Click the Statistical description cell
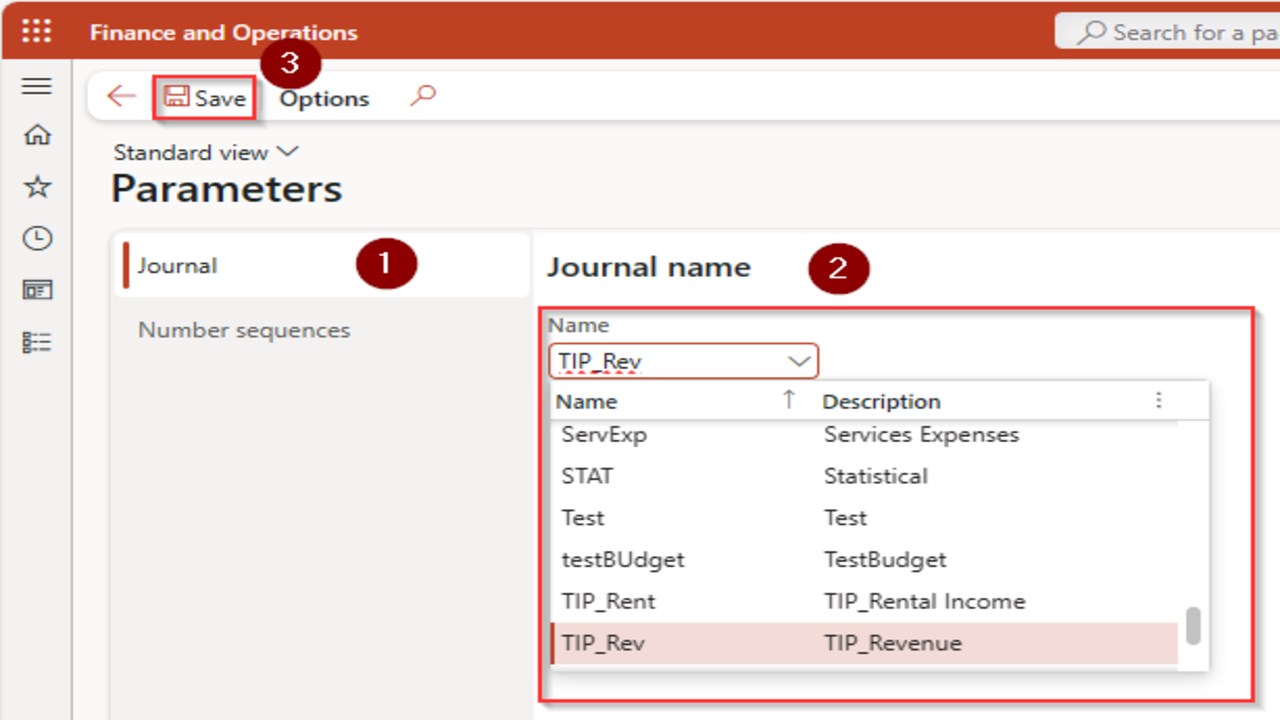Screen dimensions: 1280x720 point(876,476)
